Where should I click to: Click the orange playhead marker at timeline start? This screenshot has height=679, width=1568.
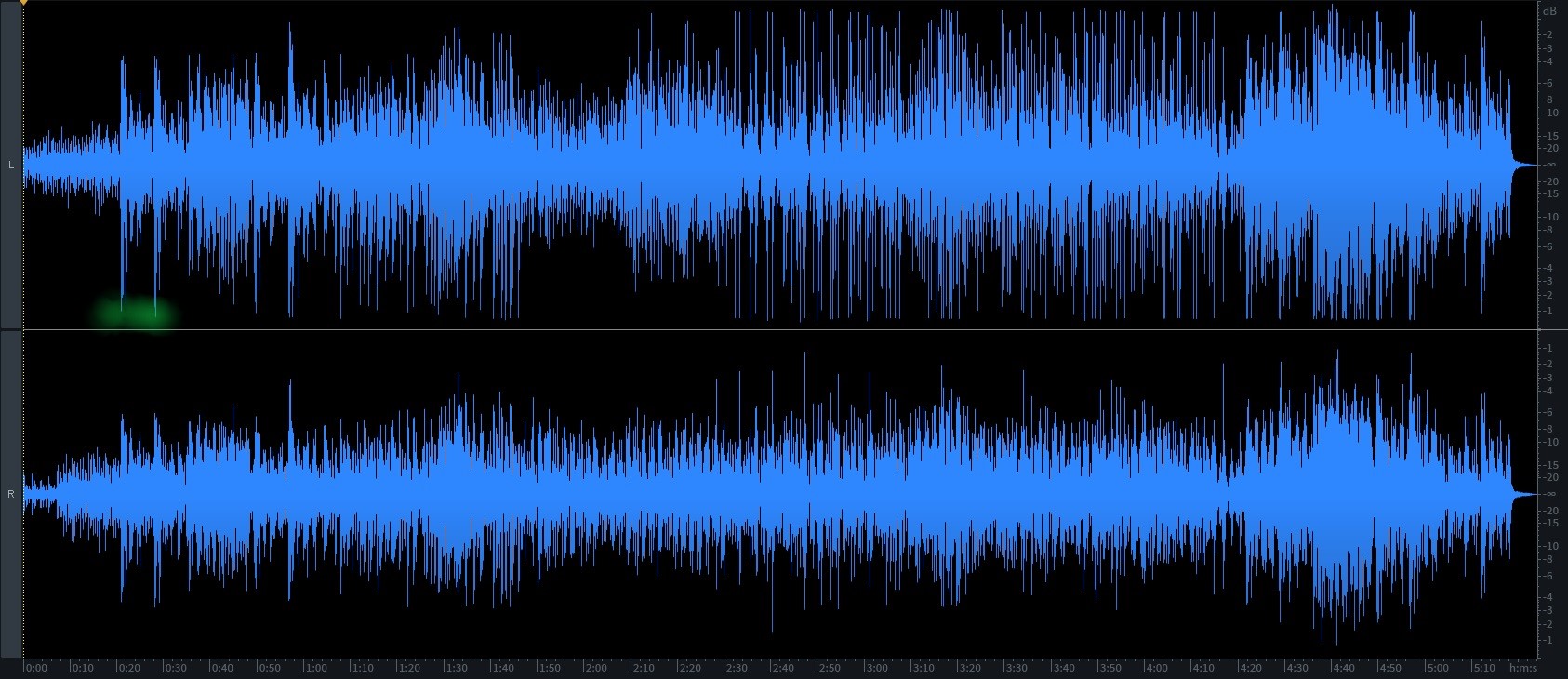click(x=23, y=3)
